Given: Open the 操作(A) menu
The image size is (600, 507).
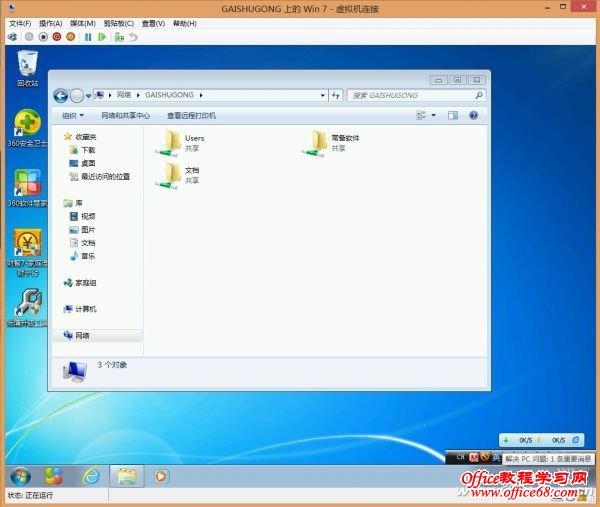Looking at the screenshot, I should point(51,24).
